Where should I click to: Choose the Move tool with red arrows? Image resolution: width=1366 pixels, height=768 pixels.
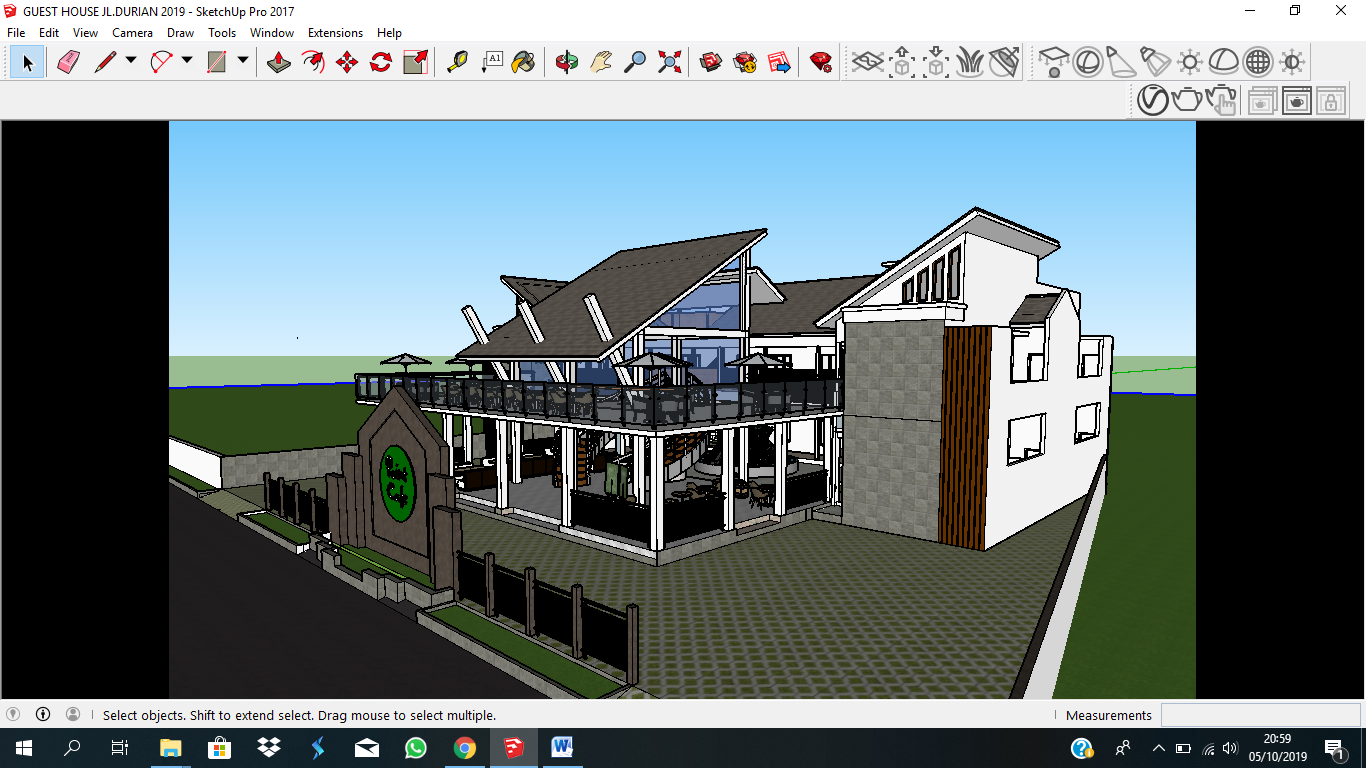click(347, 62)
